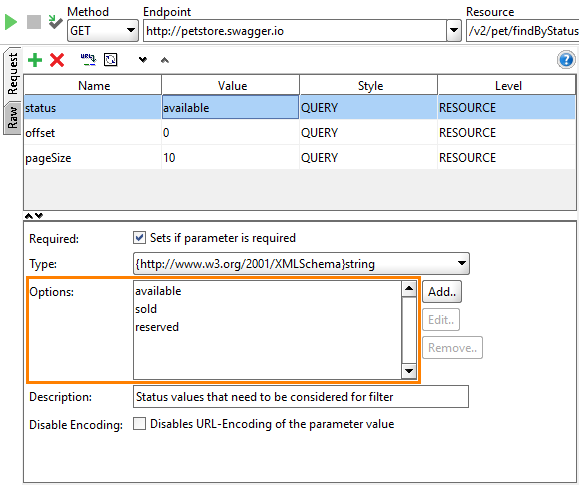Image resolution: width=579 pixels, height=485 pixels.
Task: Click the Add.. options button
Action: point(442,292)
